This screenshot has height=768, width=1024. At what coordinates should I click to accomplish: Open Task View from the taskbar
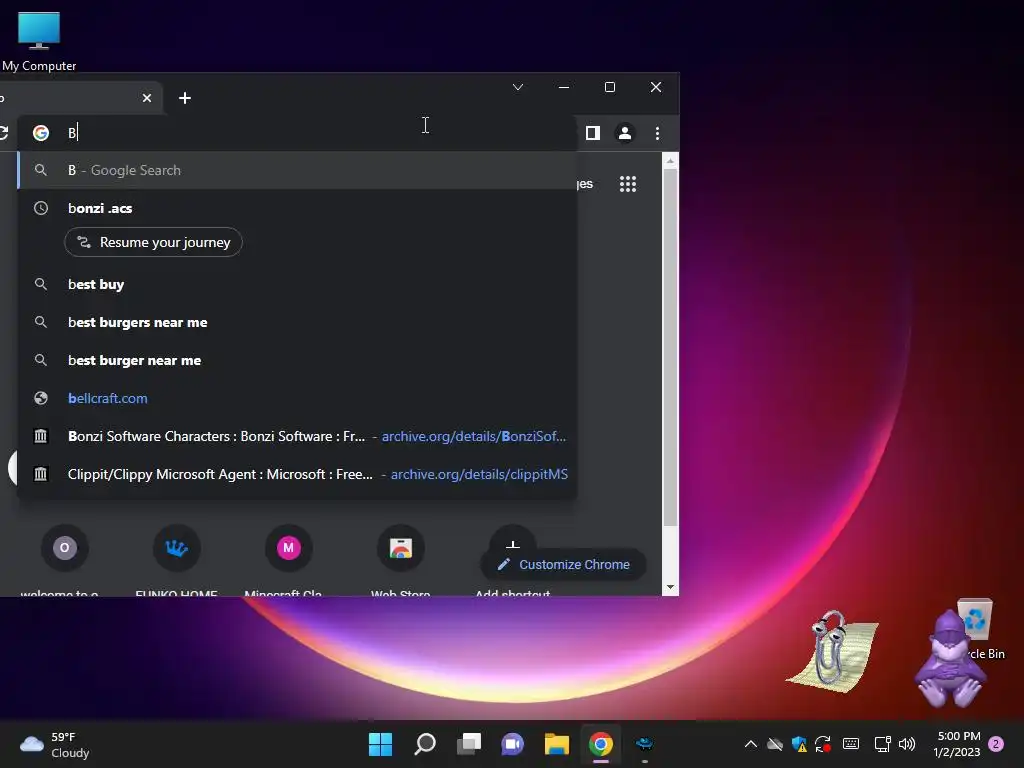point(469,744)
